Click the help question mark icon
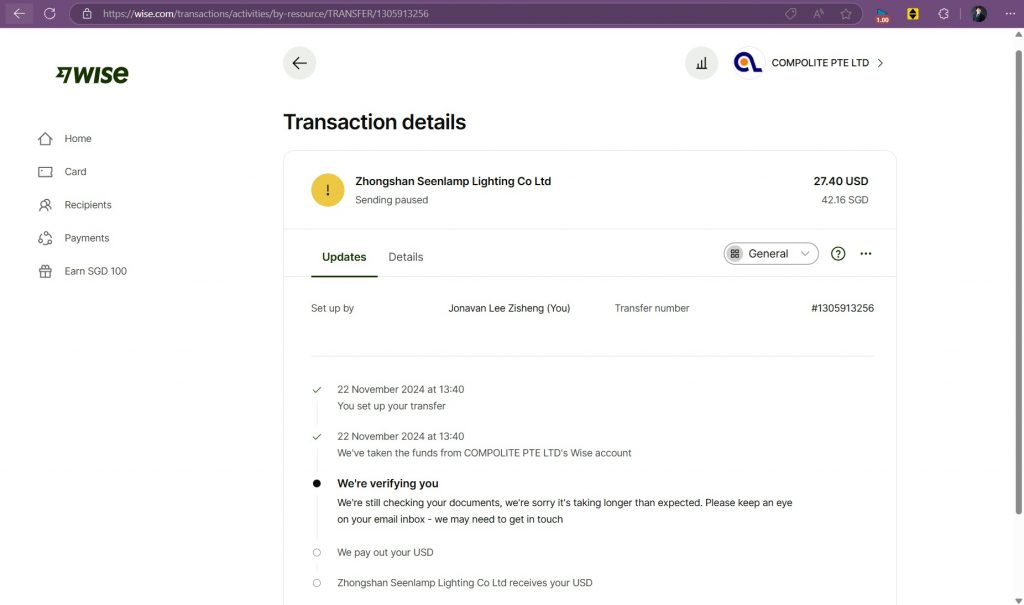1024x605 pixels. point(838,253)
